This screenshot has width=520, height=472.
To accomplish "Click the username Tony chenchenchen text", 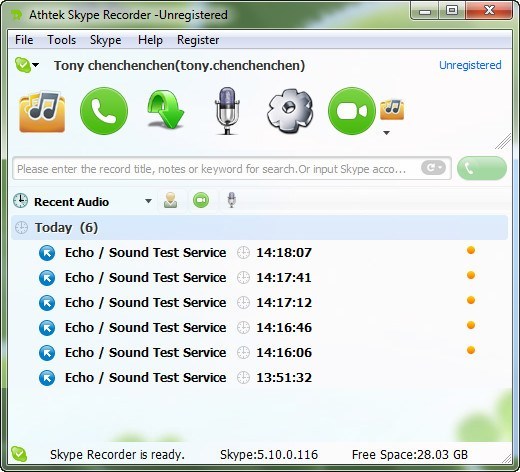I will click(179, 66).
